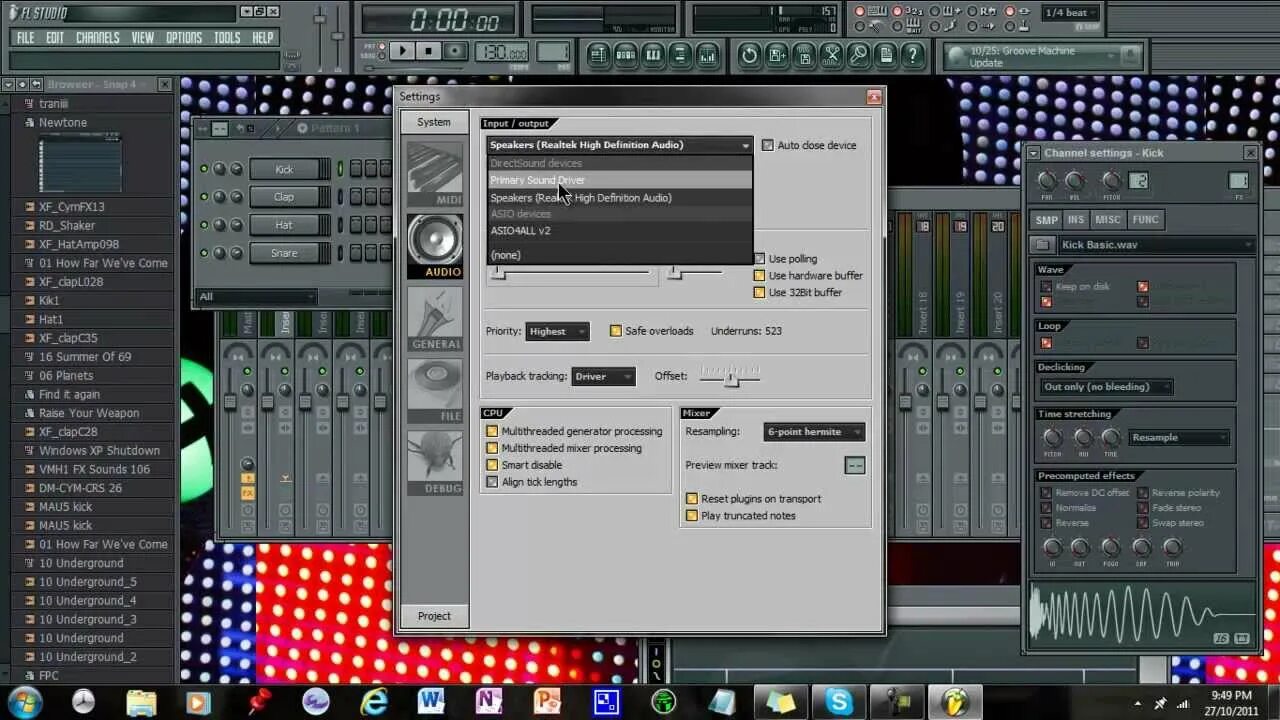Open the GENERAL settings page icon
Screen dimensions: 1280x720
[435, 318]
